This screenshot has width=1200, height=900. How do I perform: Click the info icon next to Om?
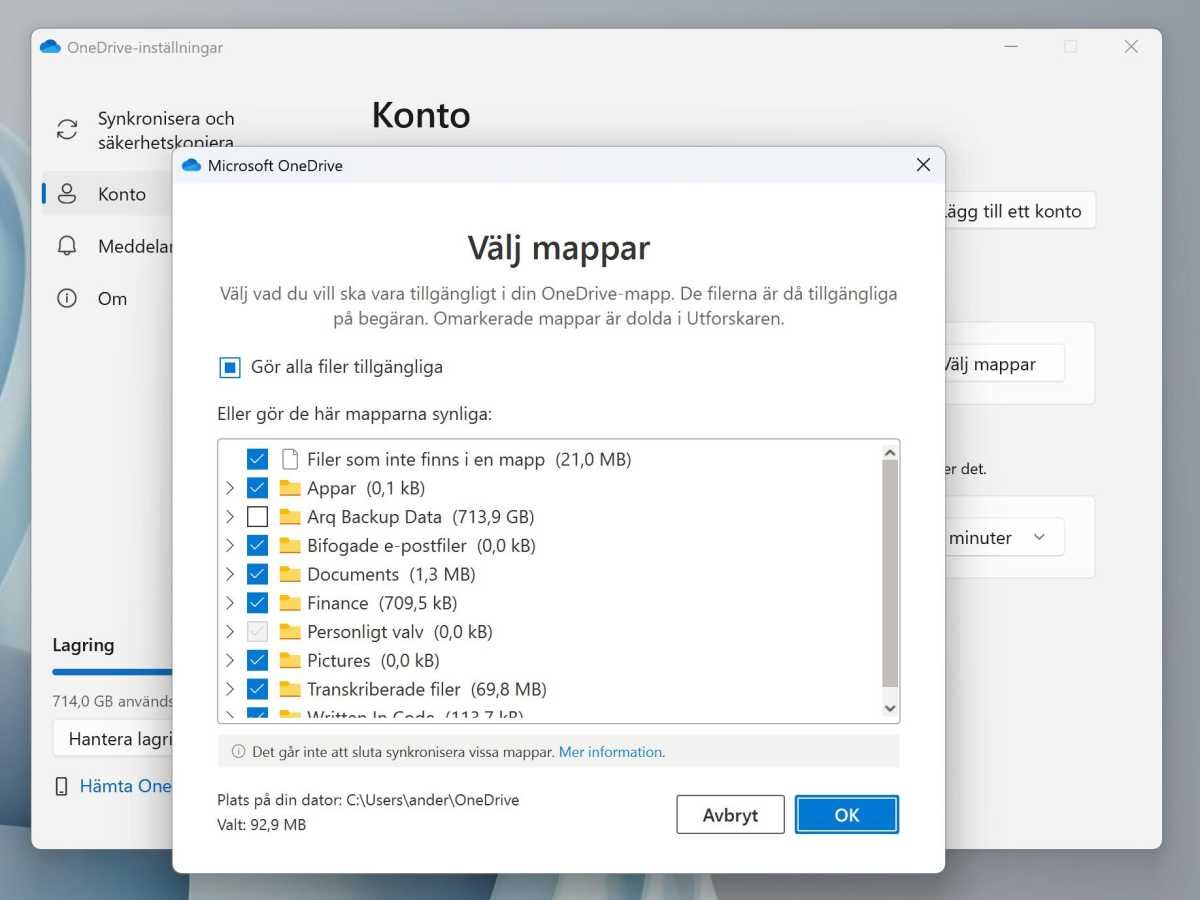pyautogui.click(x=66, y=298)
